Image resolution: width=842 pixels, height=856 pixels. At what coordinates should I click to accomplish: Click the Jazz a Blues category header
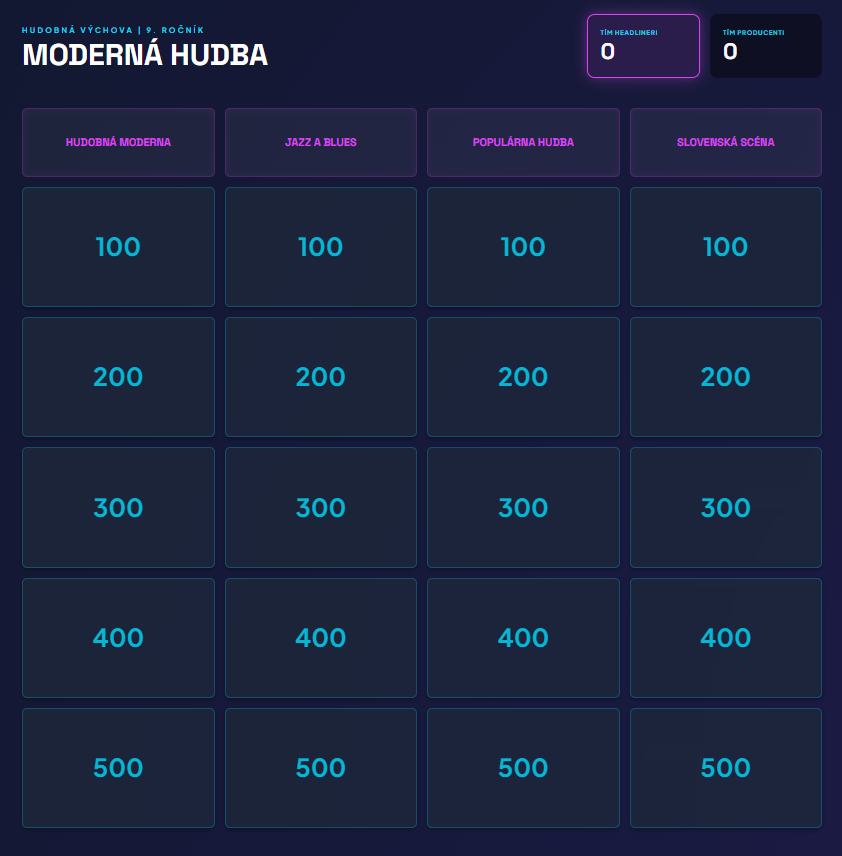pos(321,142)
